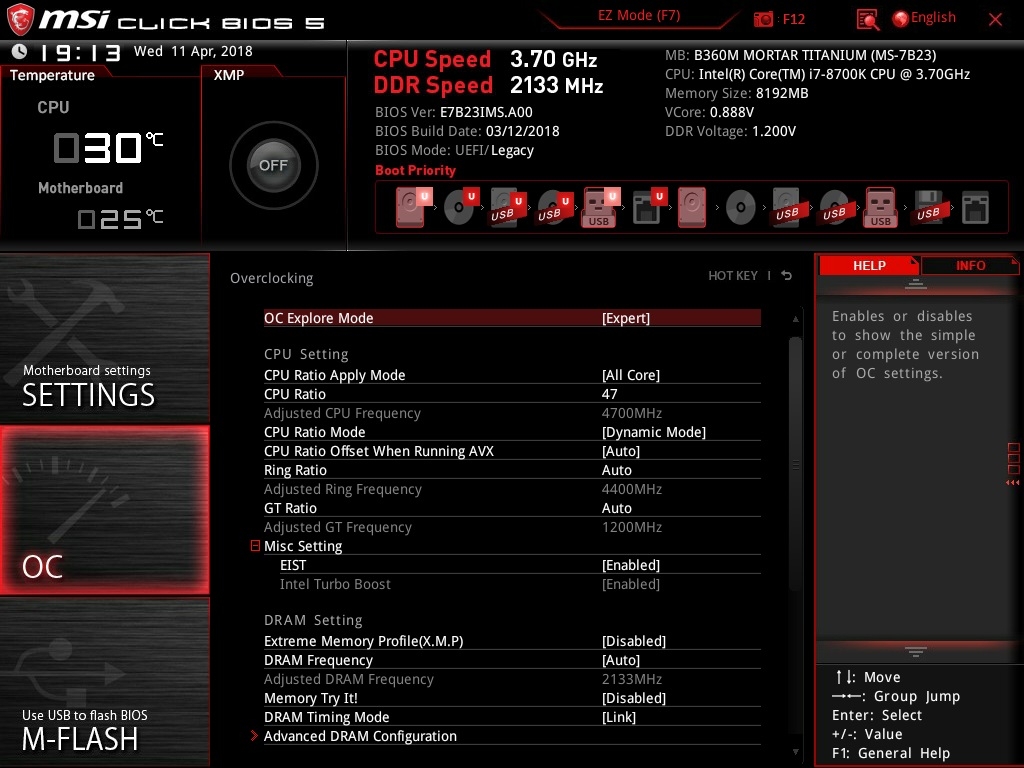Toggle Memory Try It! Disabled value

click(633, 697)
